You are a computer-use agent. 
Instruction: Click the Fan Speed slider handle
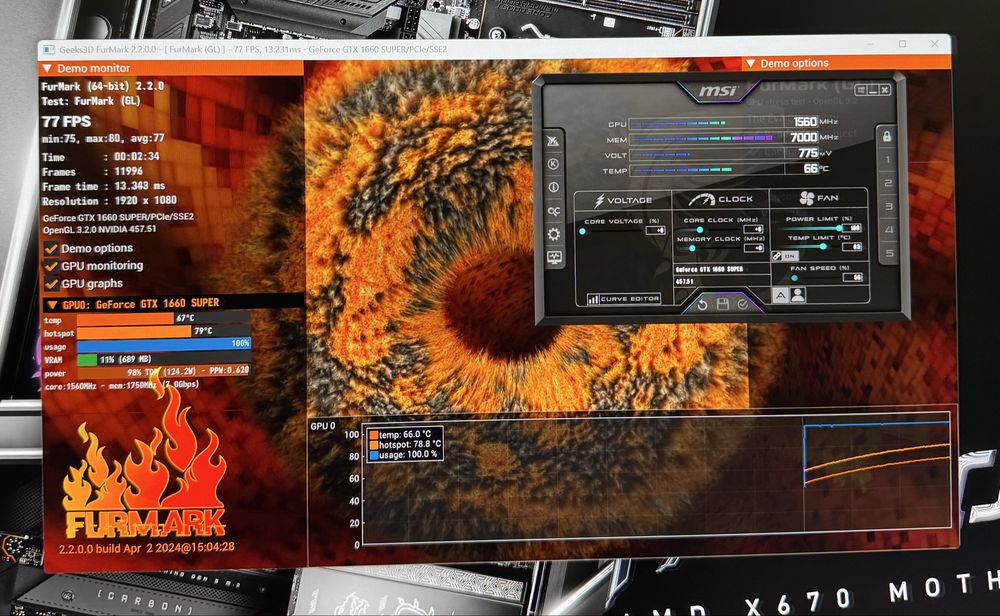[795, 277]
